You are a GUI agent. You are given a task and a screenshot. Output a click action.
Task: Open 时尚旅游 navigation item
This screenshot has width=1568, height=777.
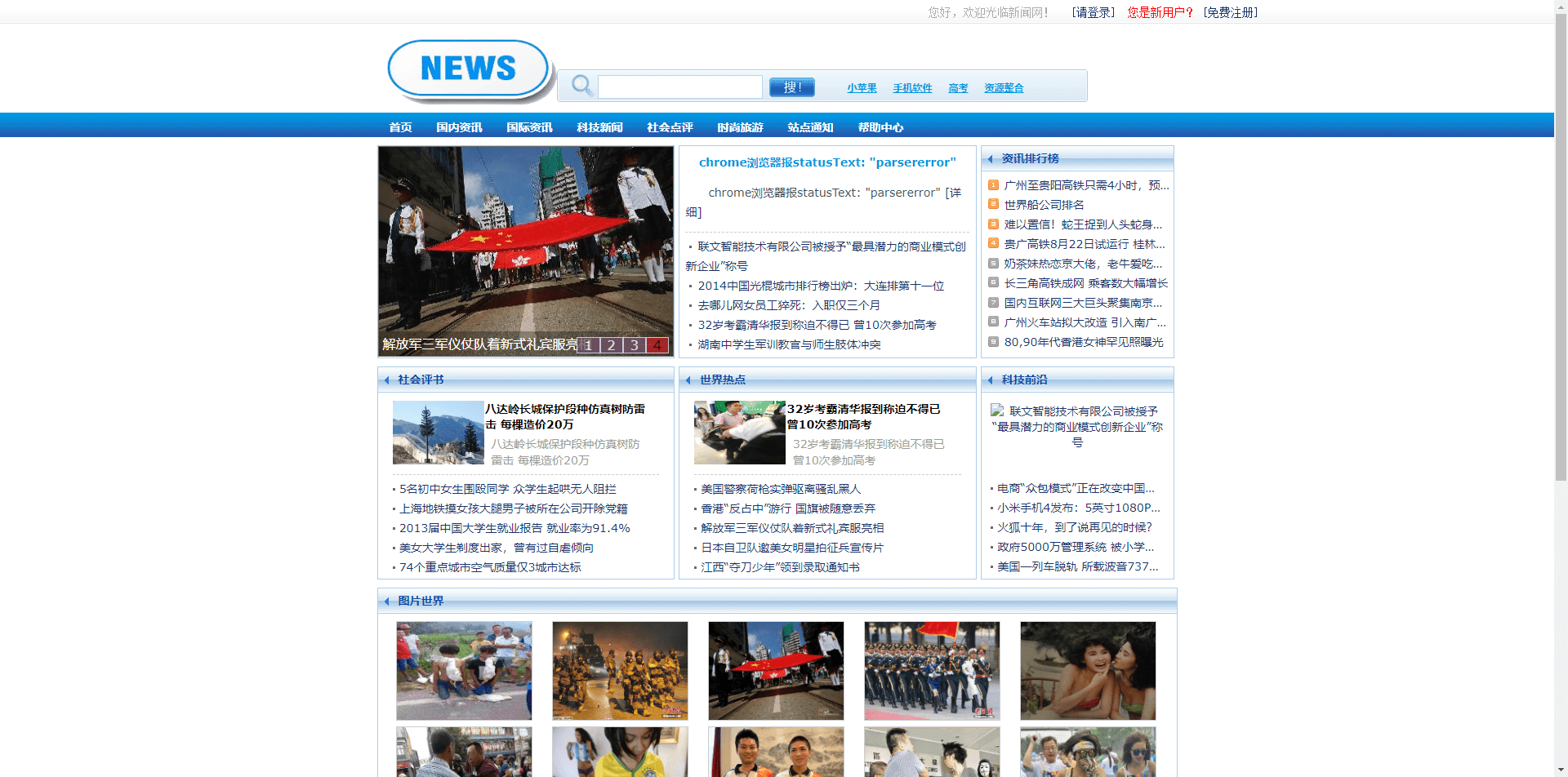coord(740,127)
